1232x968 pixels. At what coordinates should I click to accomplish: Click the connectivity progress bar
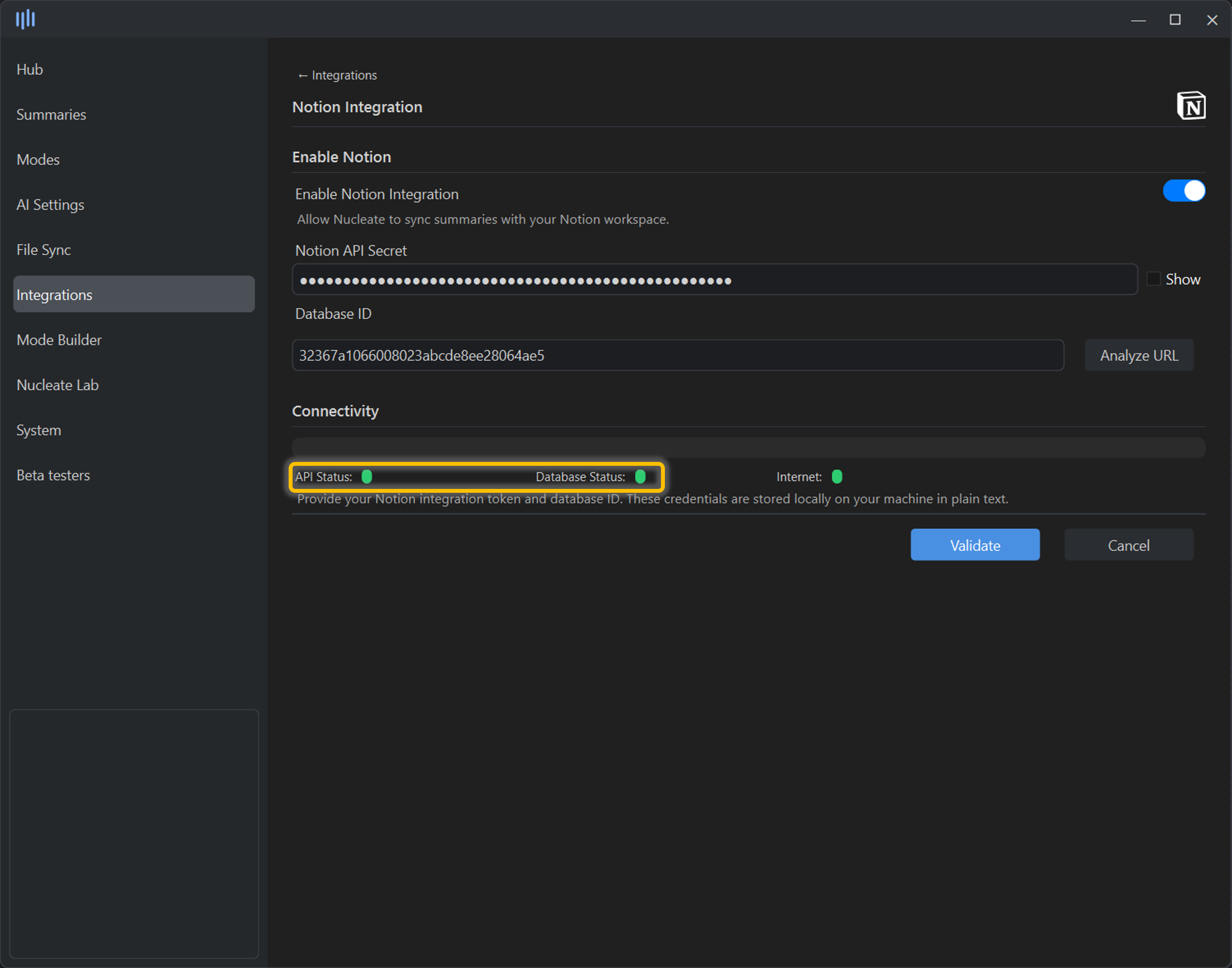coord(748,447)
